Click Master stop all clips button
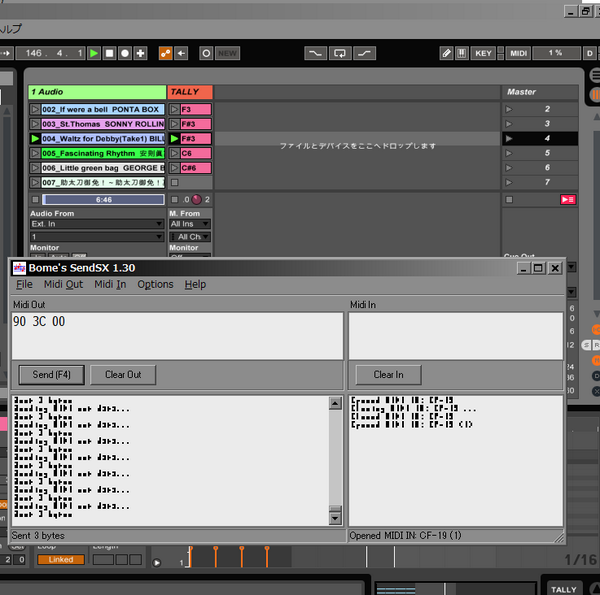Viewport: 600px width, 595px height. (509, 199)
